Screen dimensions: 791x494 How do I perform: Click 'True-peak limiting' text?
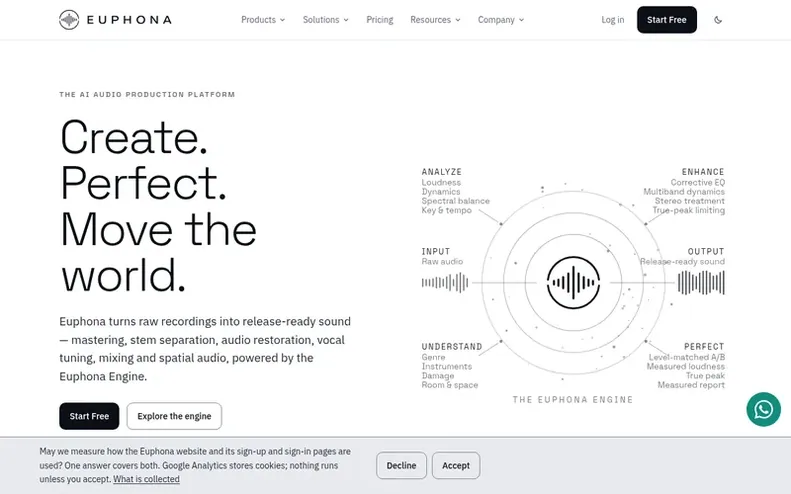click(689, 210)
